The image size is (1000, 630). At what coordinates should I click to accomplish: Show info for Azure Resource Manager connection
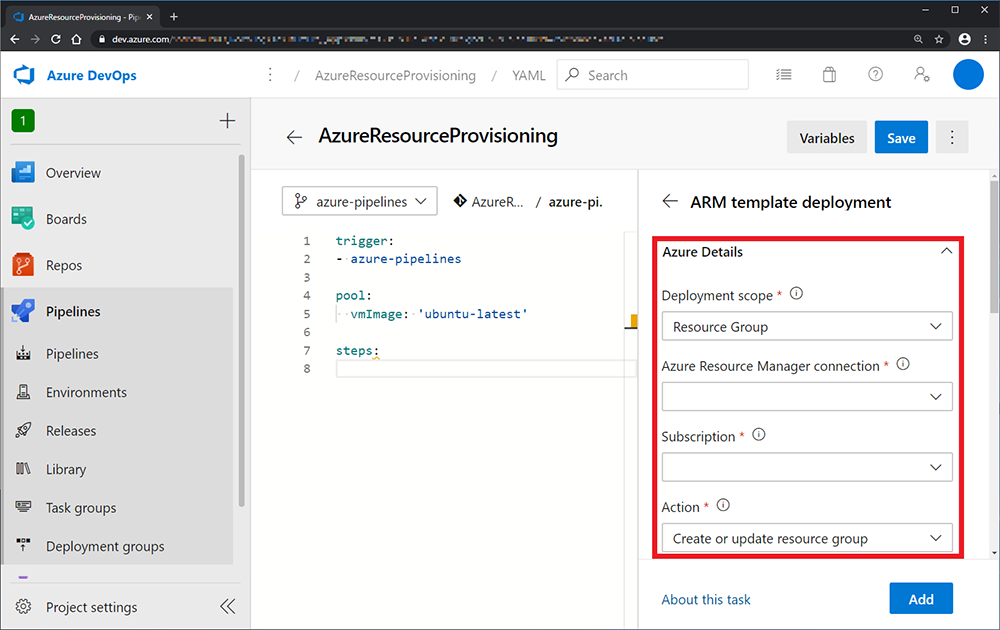903,364
